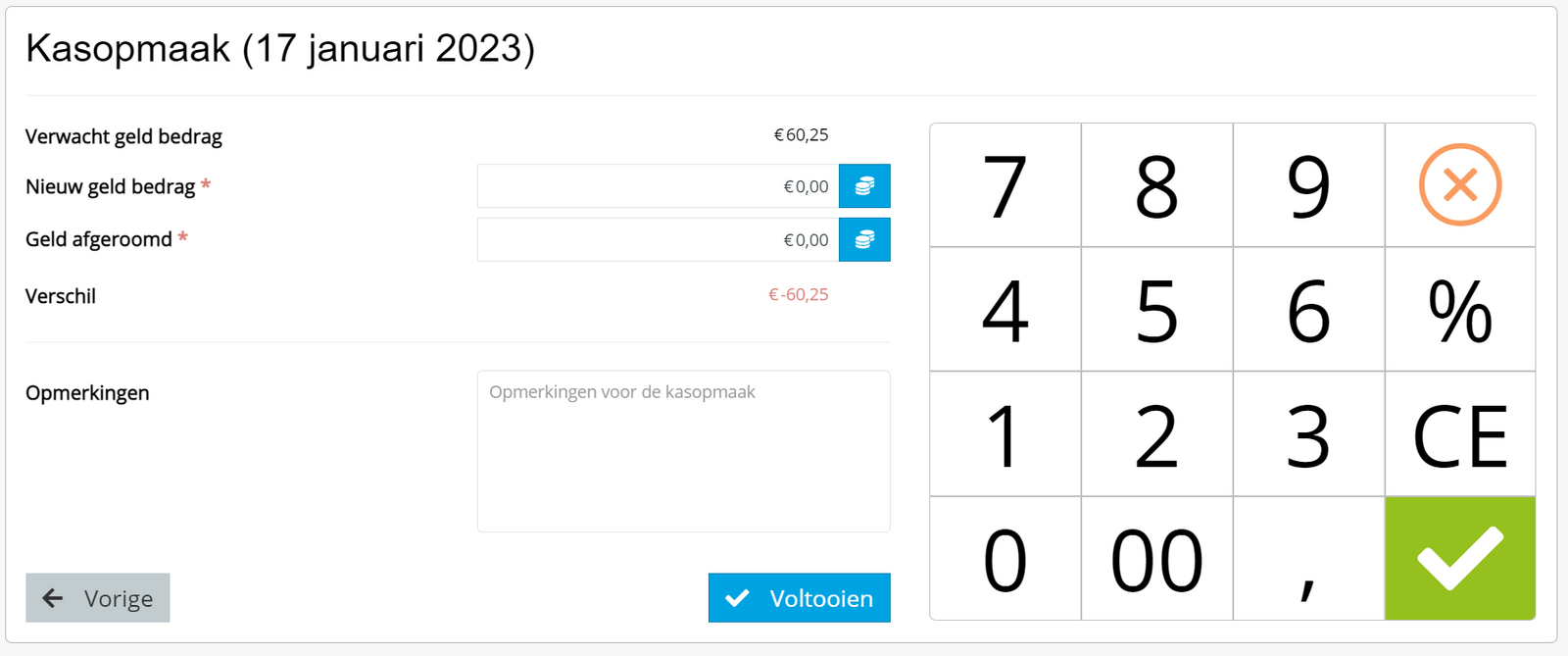Image resolution: width=1568 pixels, height=656 pixels.
Task: Tap number 5 on the keypad
Action: (1156, 310)
